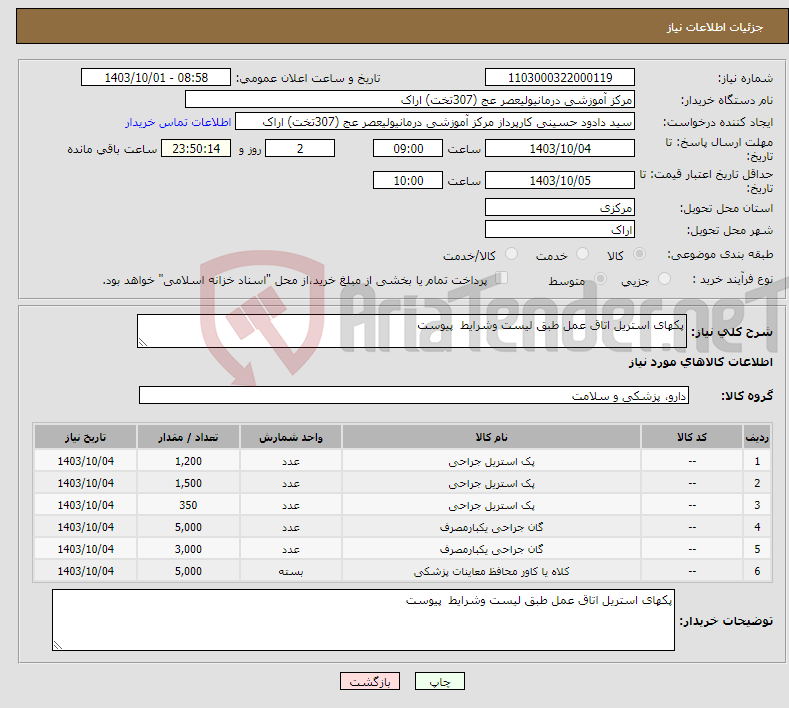Click the ردیف column header
This screenshot has width=789, height=708.
click(757, 437)
